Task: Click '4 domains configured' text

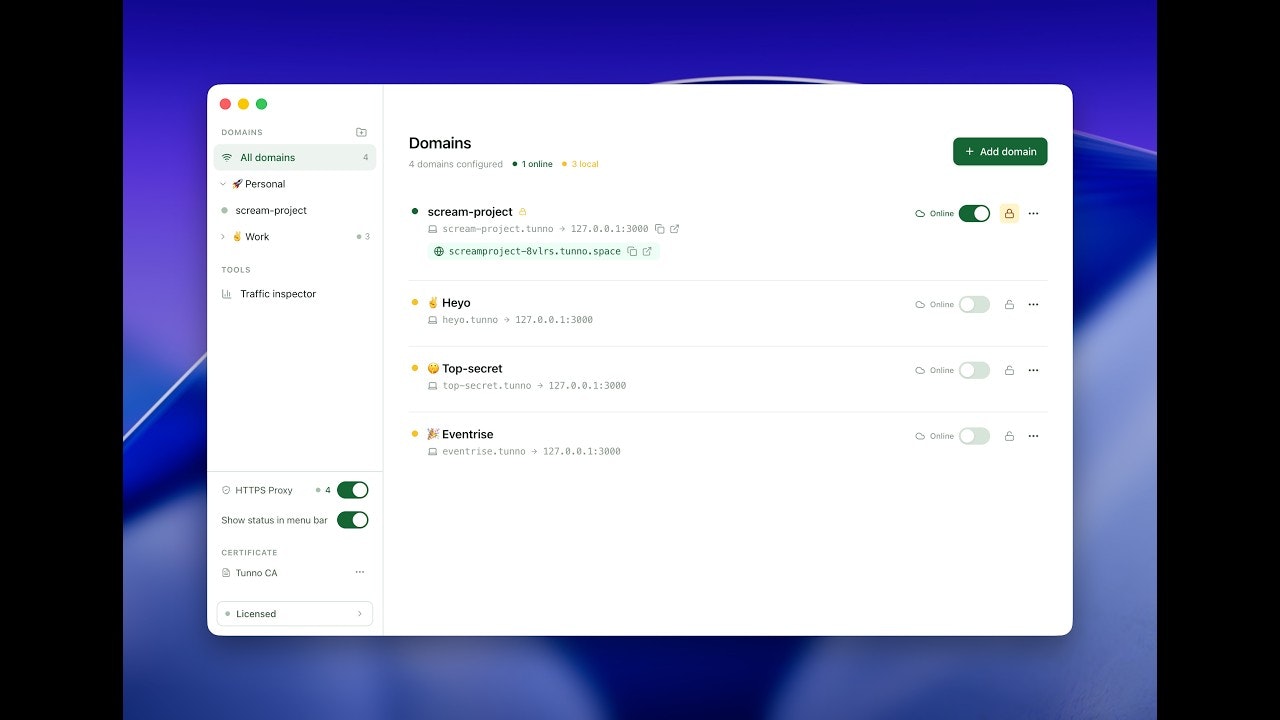Action: [456, 164]
